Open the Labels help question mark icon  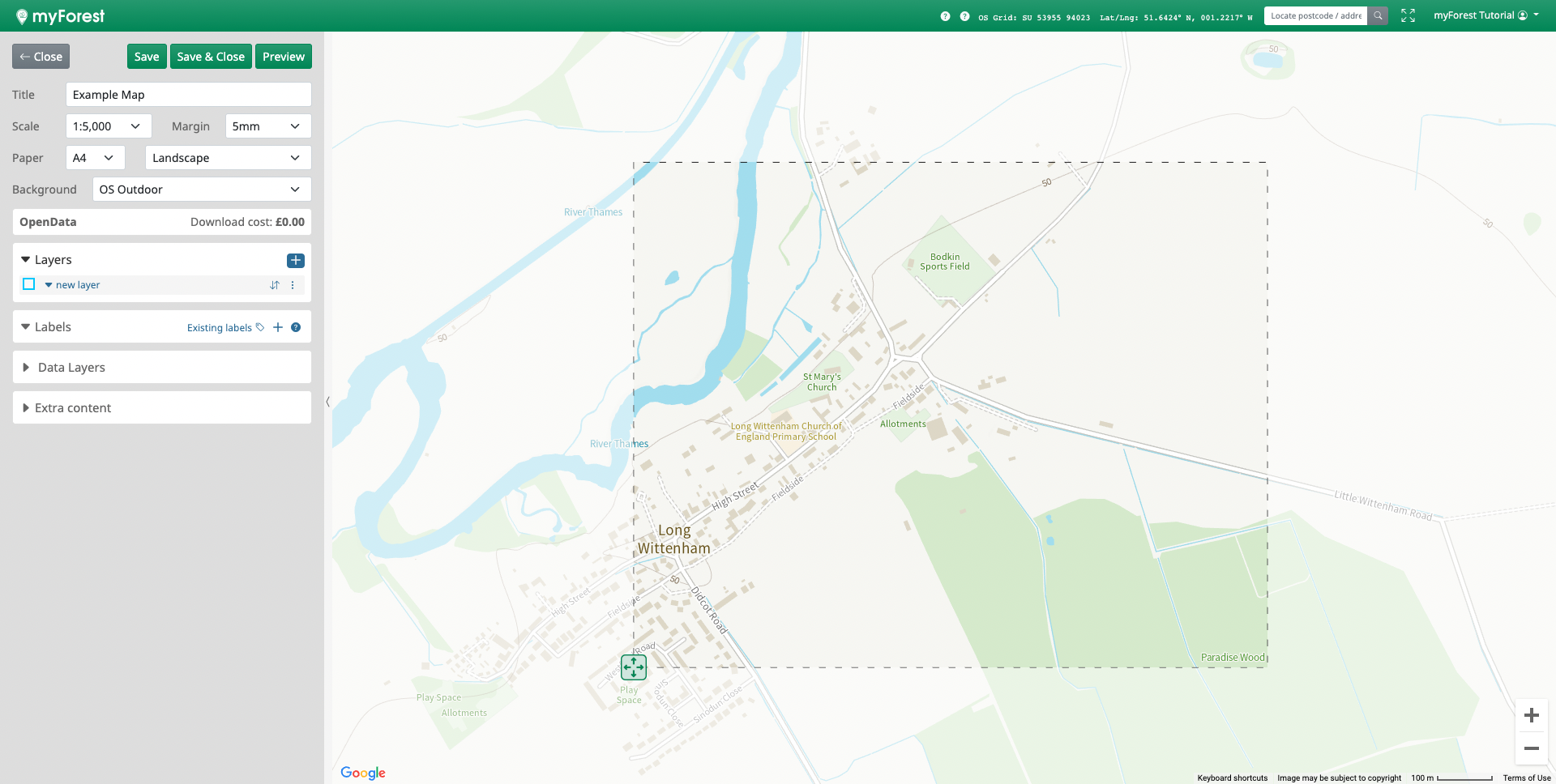[296, 327]
